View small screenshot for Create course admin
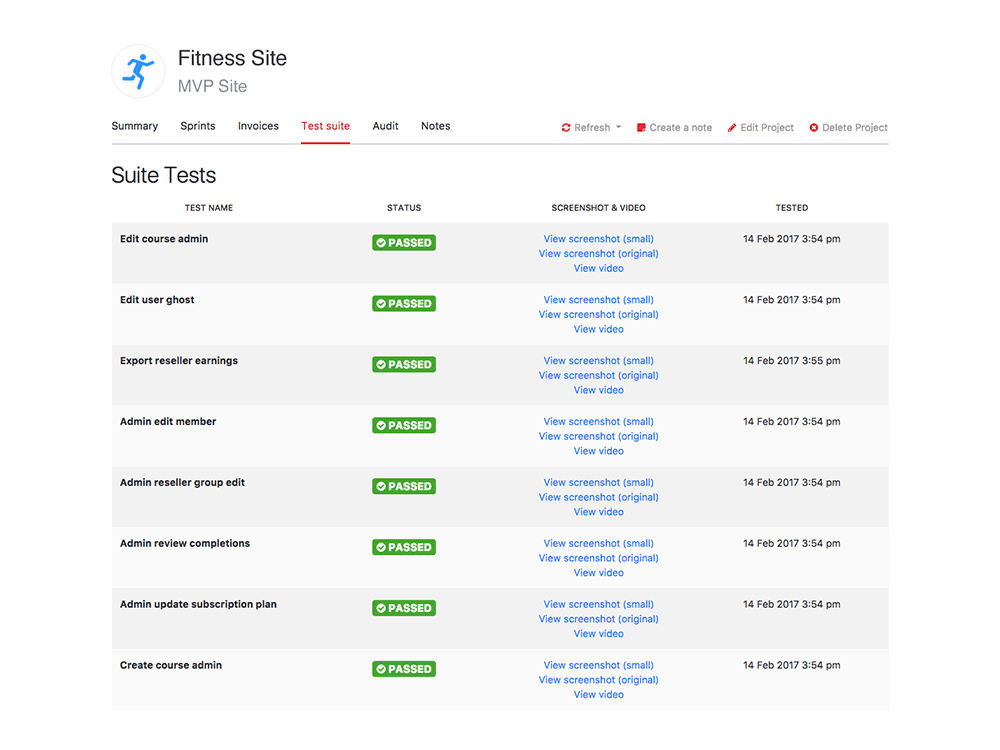Image resolution: width=1000 pixels, height=750 pixels. [598, 665]
